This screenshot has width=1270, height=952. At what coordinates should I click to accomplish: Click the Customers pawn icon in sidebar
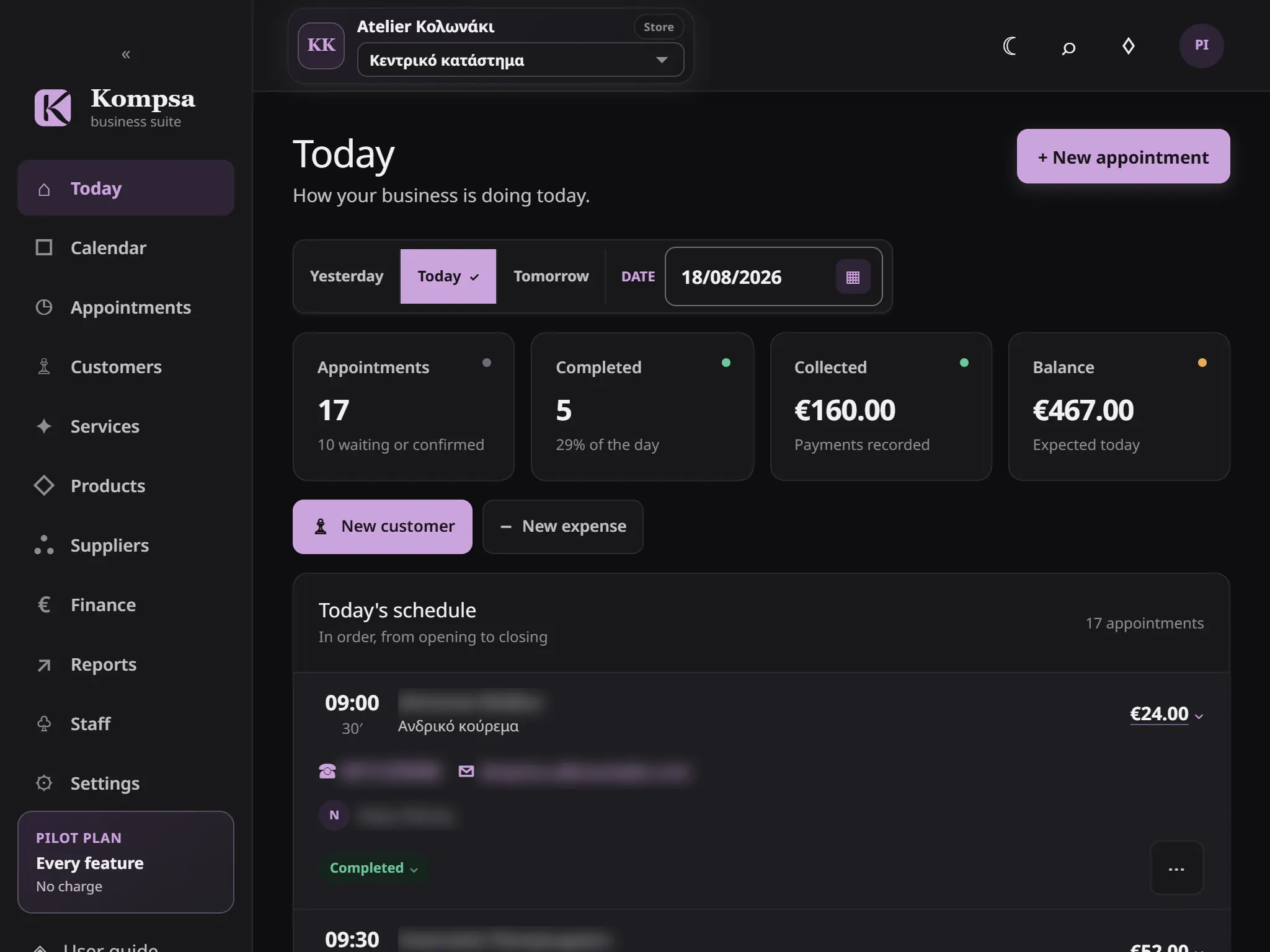tap(44, 367)
